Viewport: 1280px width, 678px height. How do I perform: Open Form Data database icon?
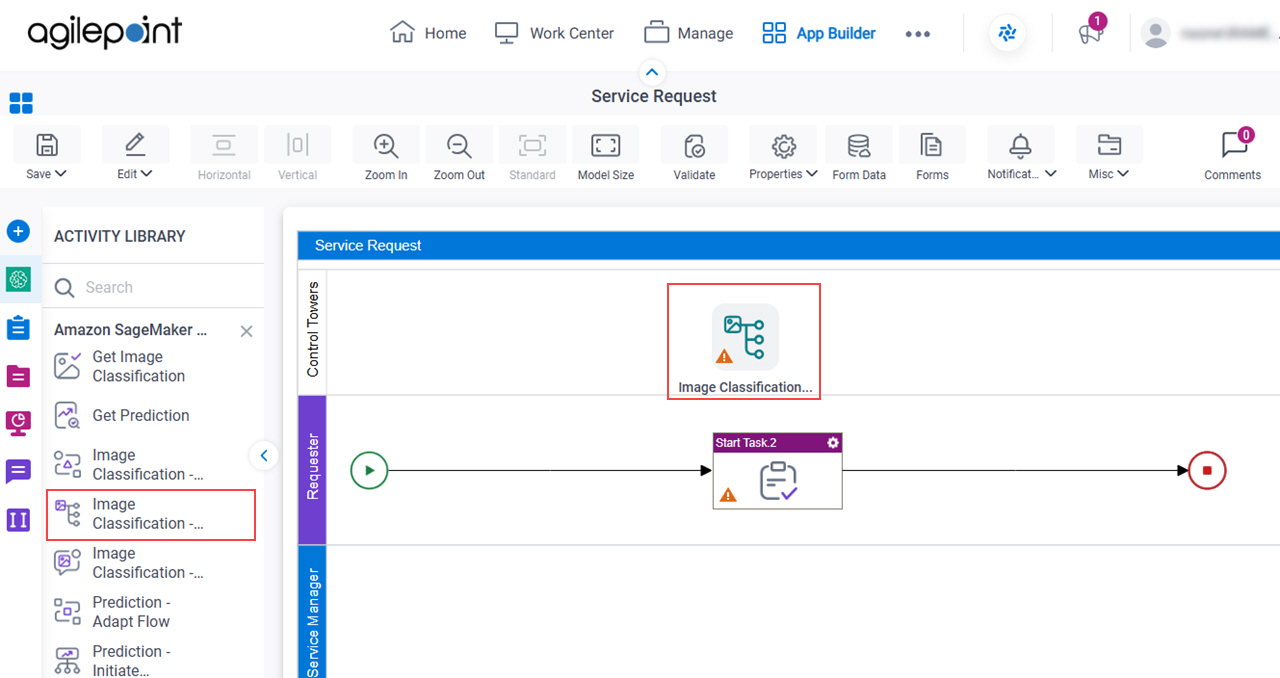click(x=859, y=146)
